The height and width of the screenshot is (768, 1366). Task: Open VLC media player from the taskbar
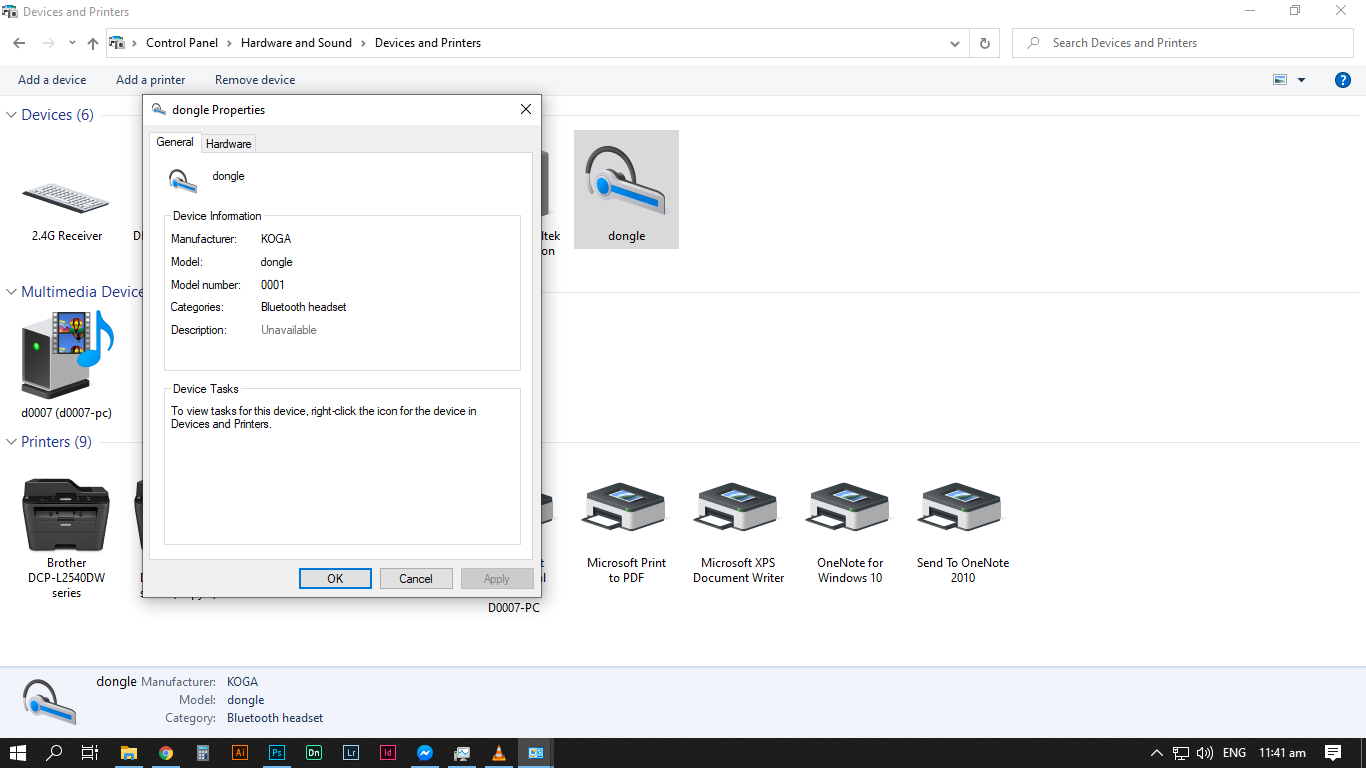(499, 753)
